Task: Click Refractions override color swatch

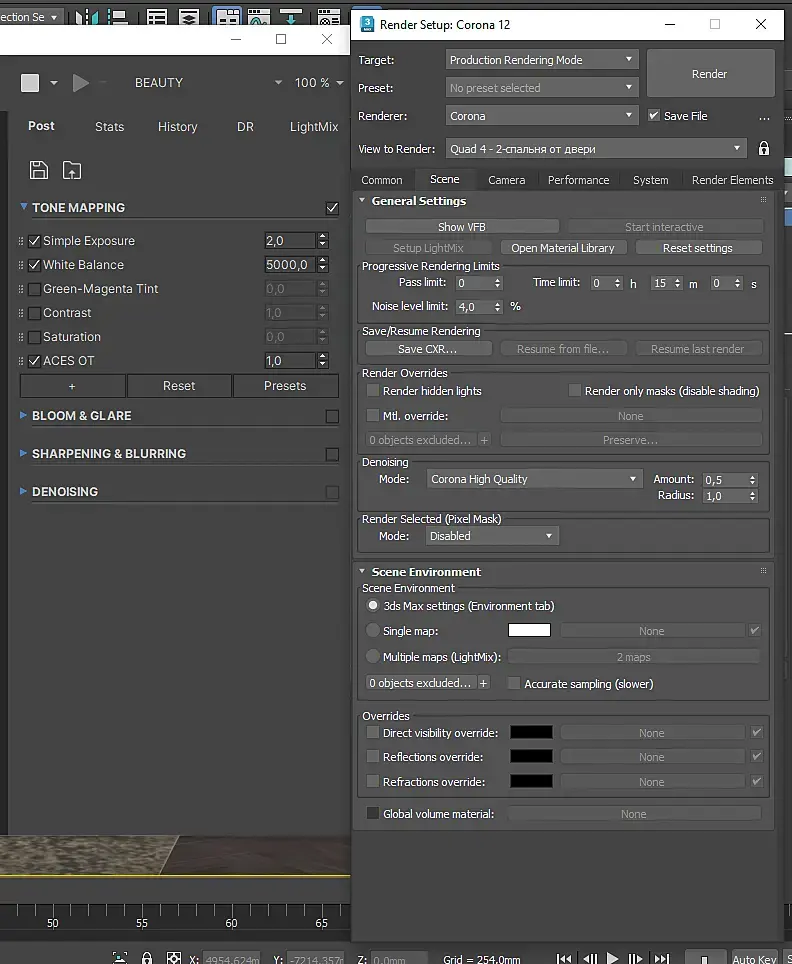Action: tap(531, 781)
